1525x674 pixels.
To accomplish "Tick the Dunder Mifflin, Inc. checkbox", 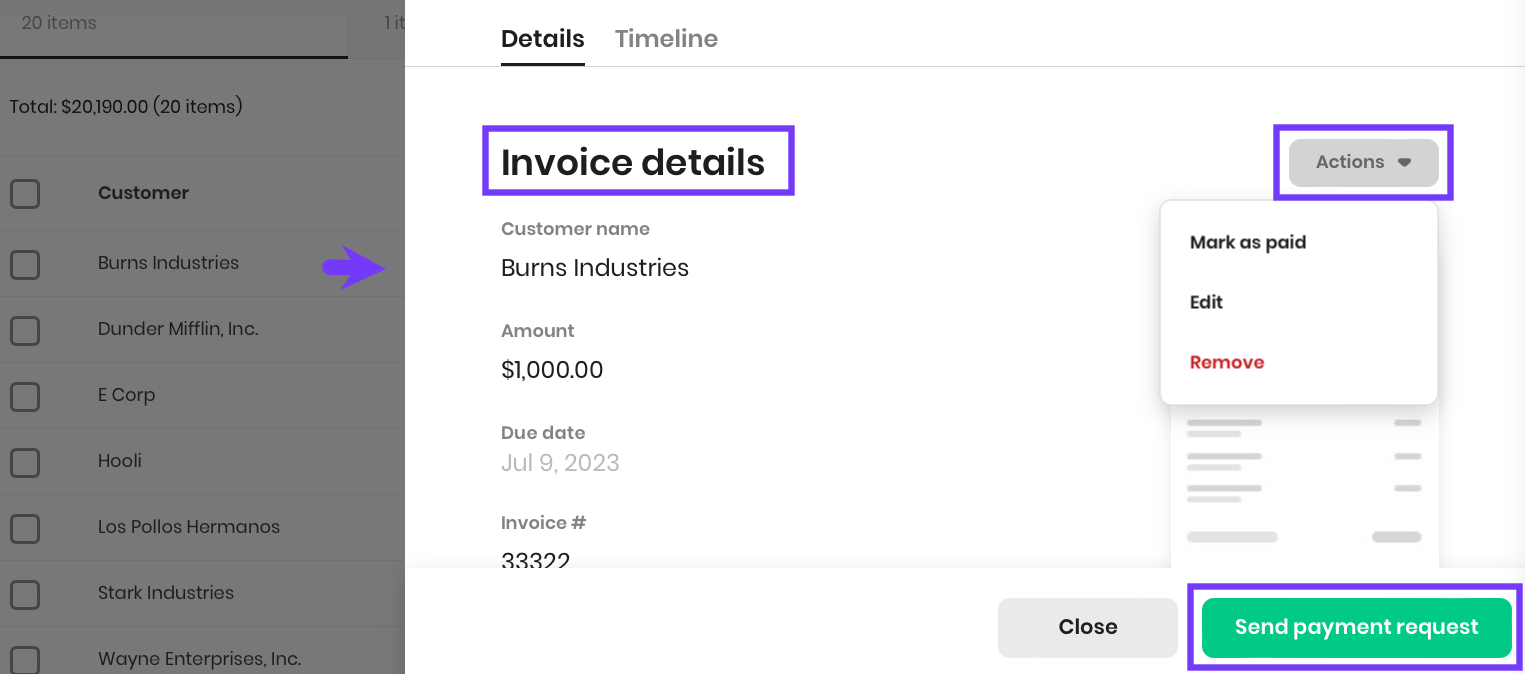I will tap(25, 330).
